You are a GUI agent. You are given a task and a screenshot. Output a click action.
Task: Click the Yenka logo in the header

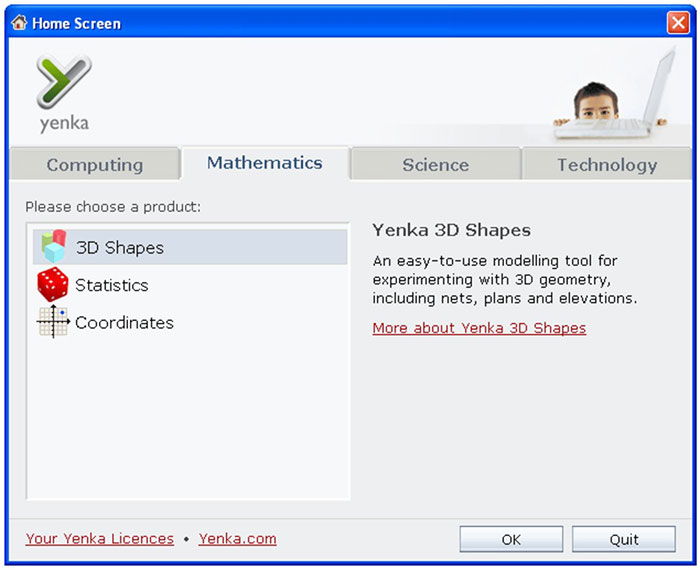coord(64,93)
